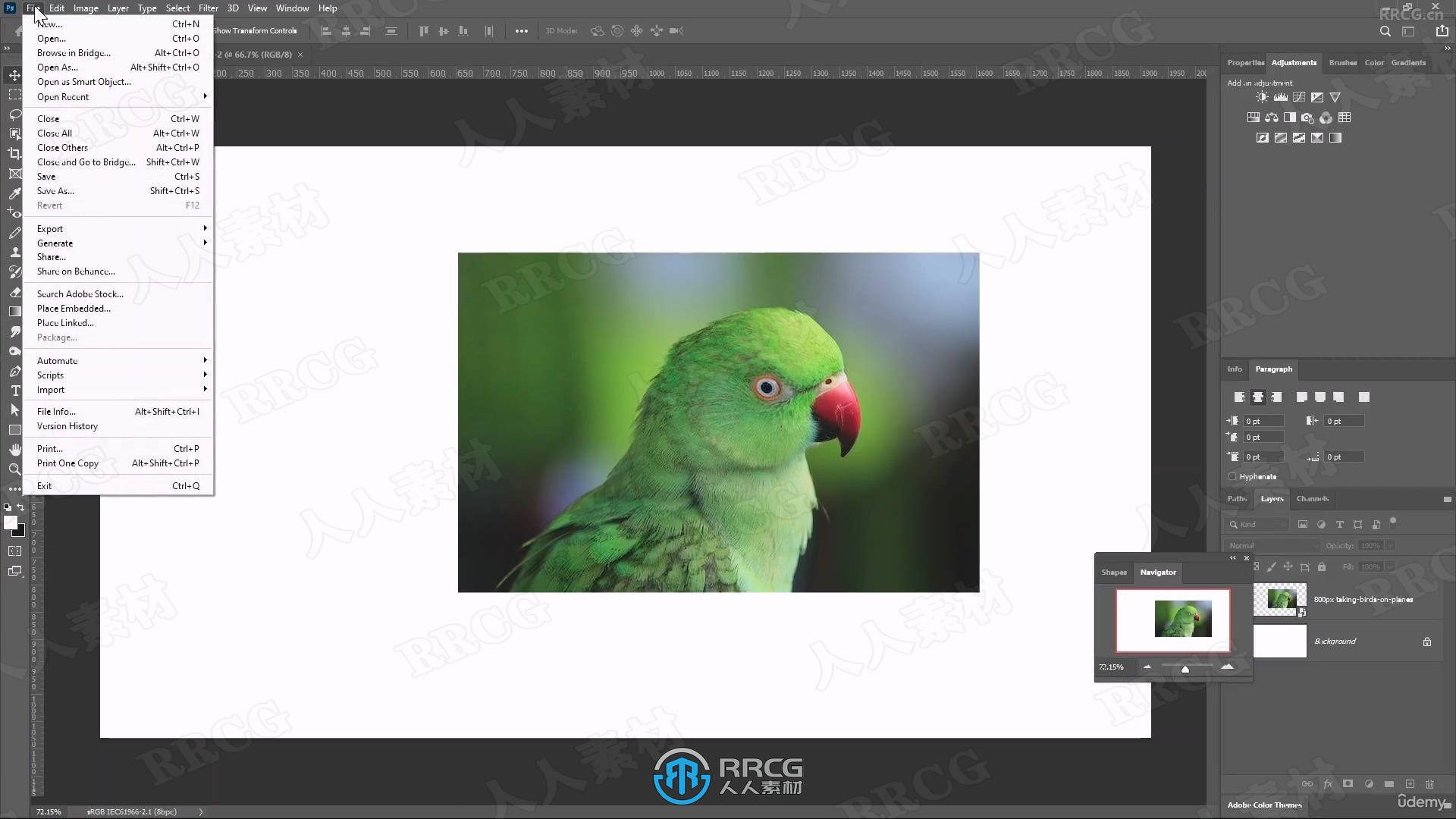
Task: Toggle adjustment layer filter in Layers panel
Action: [x=1321, y=524]
